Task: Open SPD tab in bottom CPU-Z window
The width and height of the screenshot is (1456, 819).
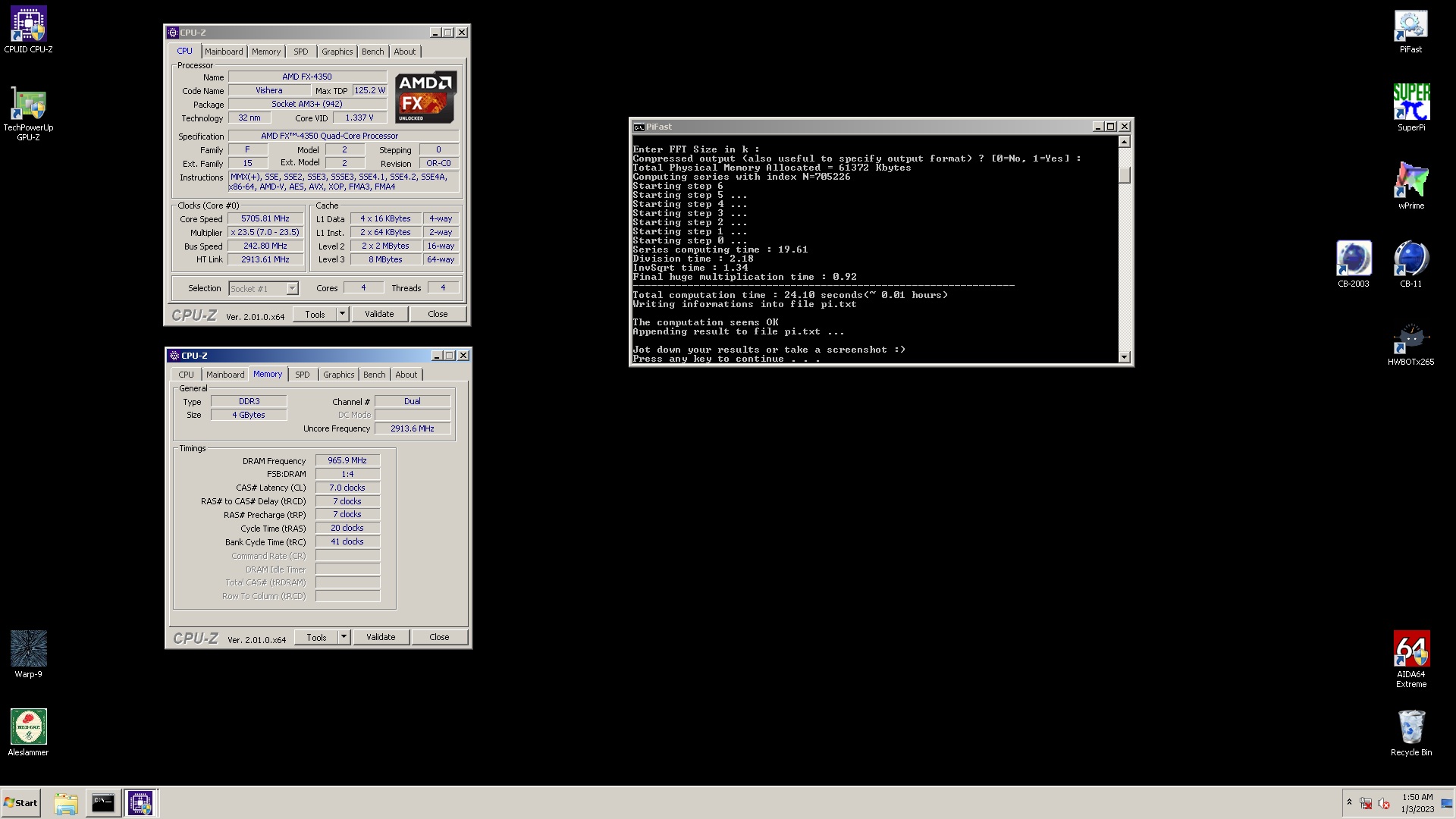Action: [302, 375]
